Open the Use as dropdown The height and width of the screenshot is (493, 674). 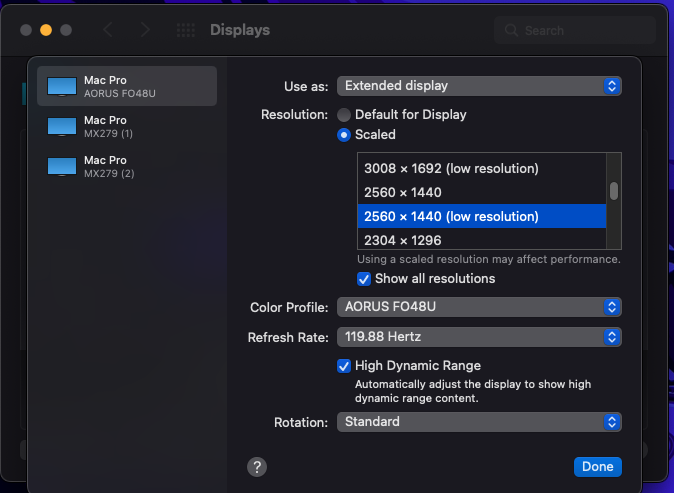coord(479,86)
